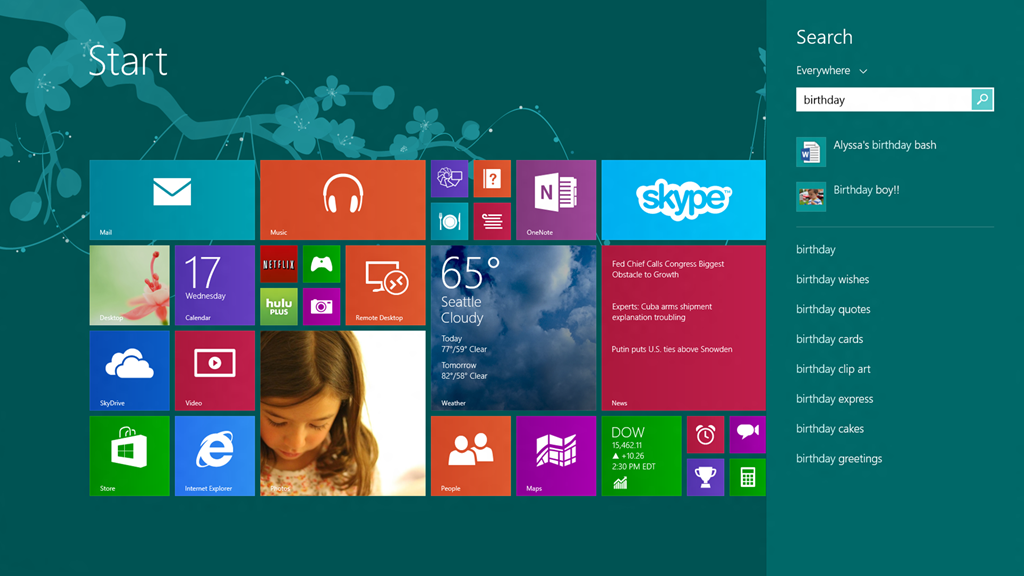Open the SkyDrive tile

coord(129,370)
